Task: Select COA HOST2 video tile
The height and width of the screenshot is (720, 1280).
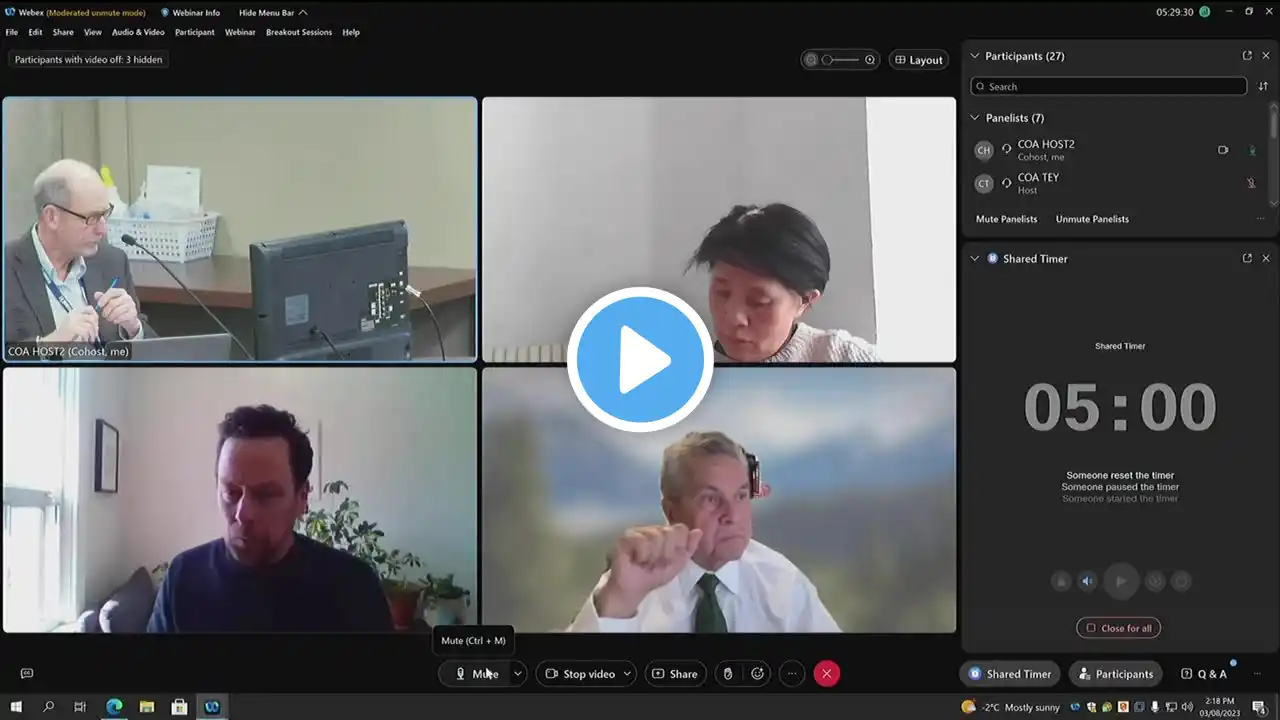Action: tap(240, 229)
